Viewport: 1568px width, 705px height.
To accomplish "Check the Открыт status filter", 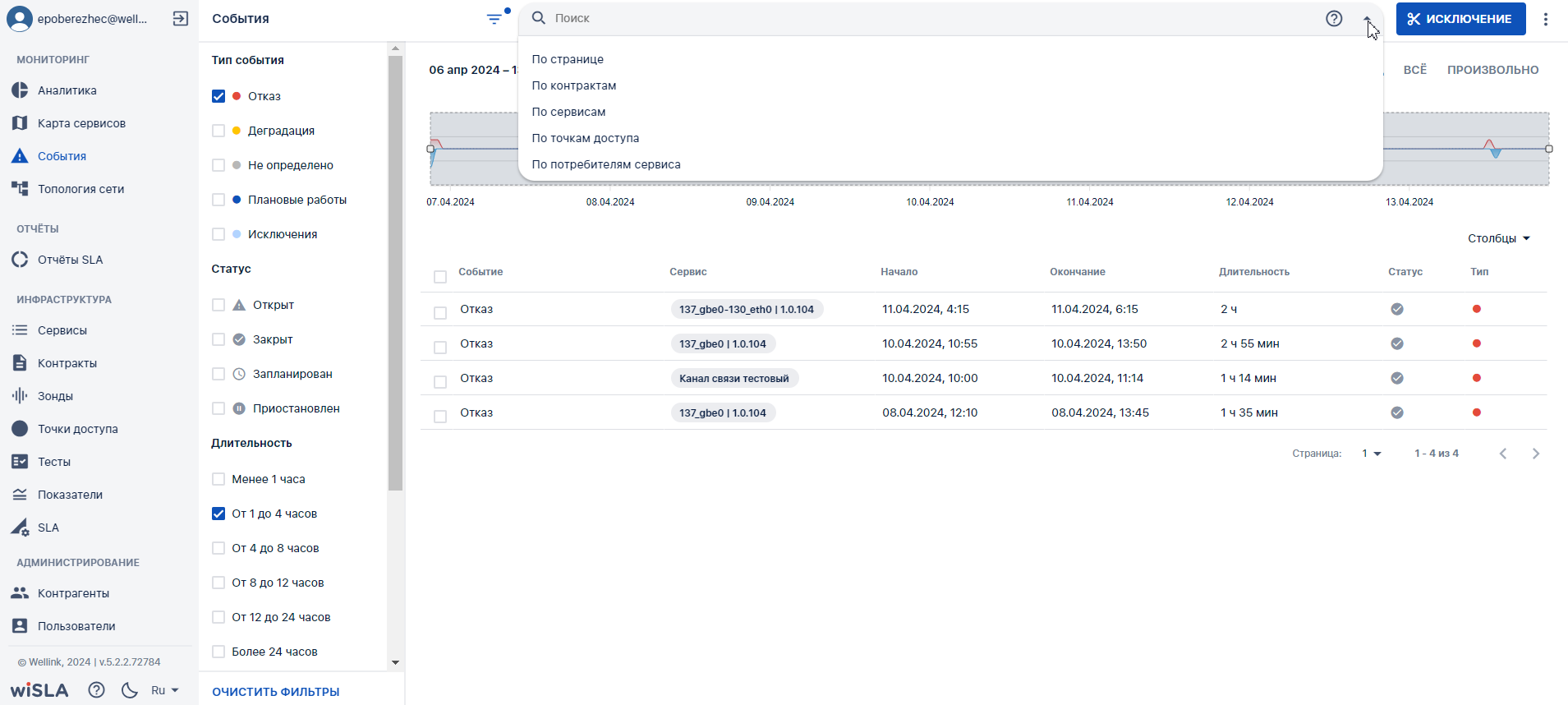I will pyautogui.click(x=218, y=305).
